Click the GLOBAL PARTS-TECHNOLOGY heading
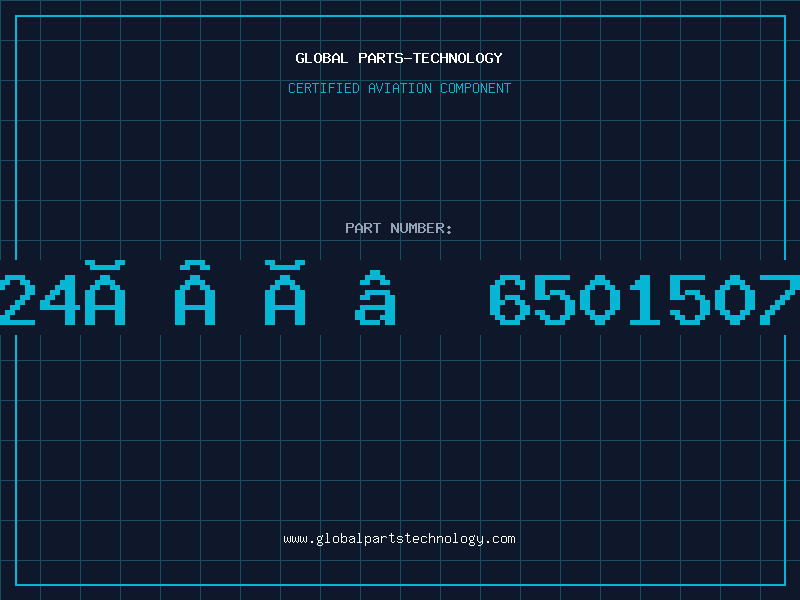Image resolution: width=800 pixels, height=600 pixels. pos(399,58)
